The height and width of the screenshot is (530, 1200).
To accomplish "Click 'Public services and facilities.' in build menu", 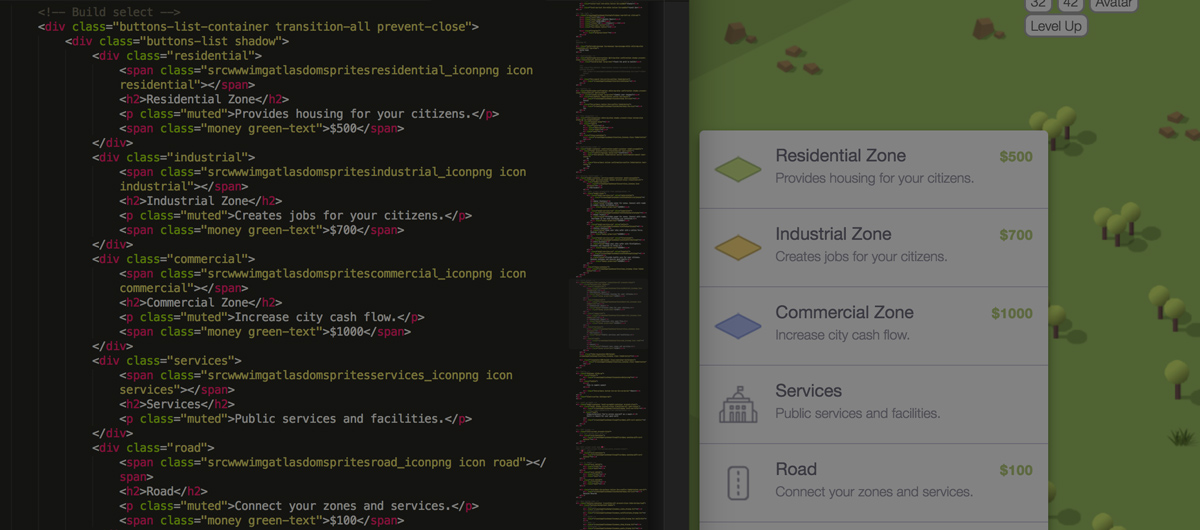I will [x=858, y=413].
